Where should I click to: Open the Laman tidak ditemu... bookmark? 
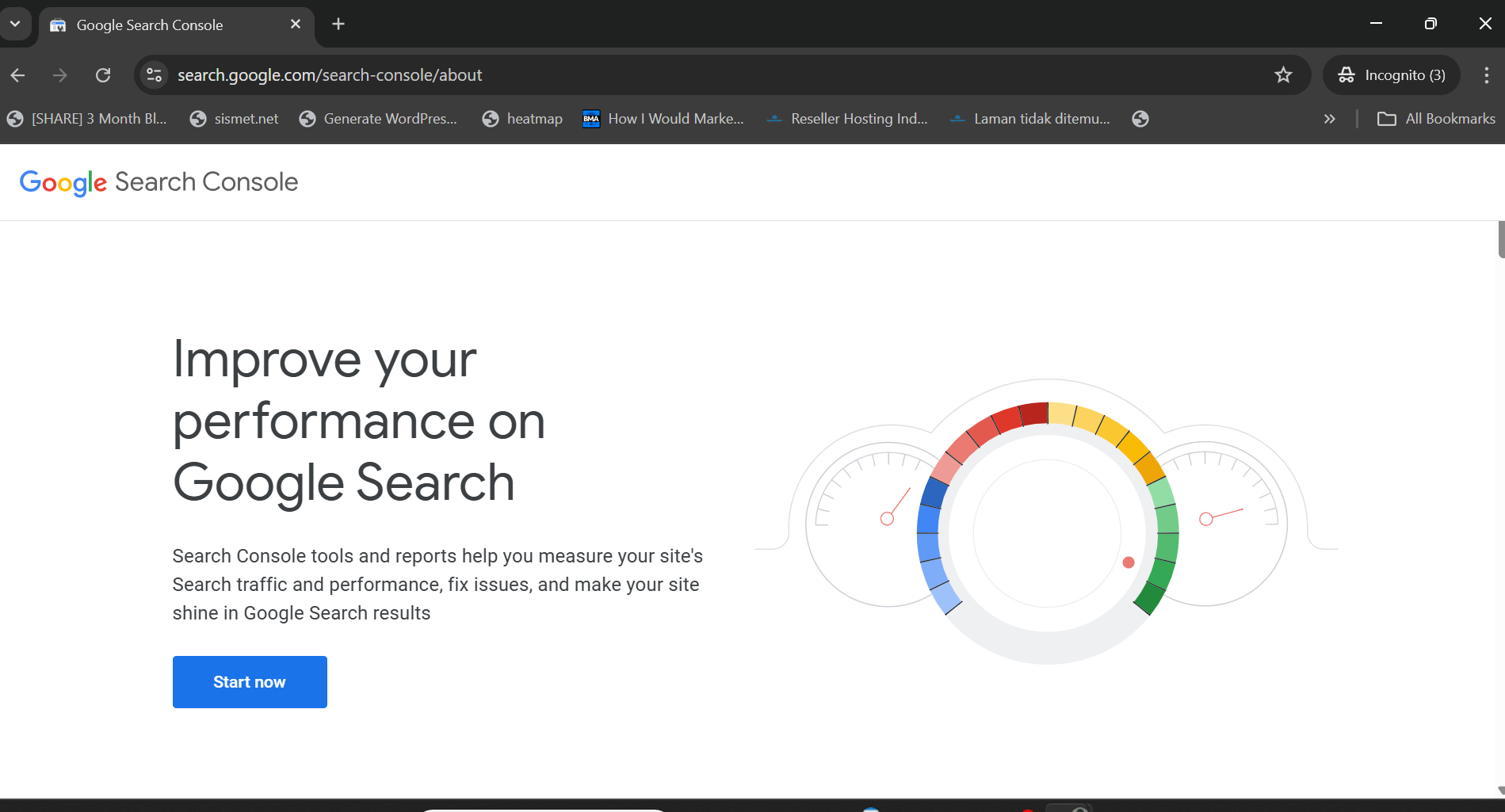coord(1030,119)
